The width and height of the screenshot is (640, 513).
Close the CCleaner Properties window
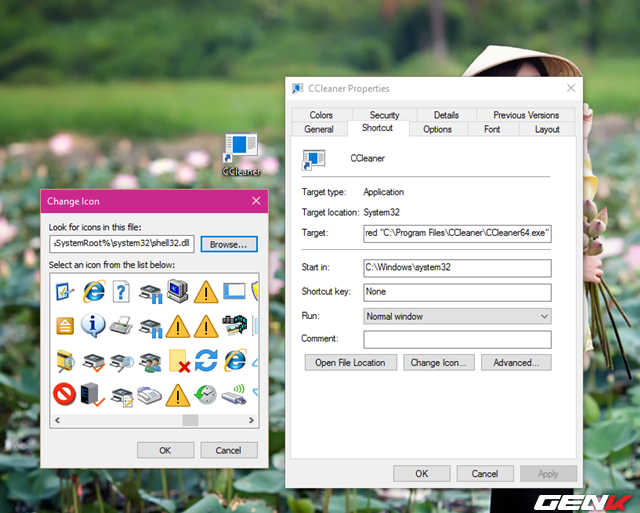click(571, 88)
